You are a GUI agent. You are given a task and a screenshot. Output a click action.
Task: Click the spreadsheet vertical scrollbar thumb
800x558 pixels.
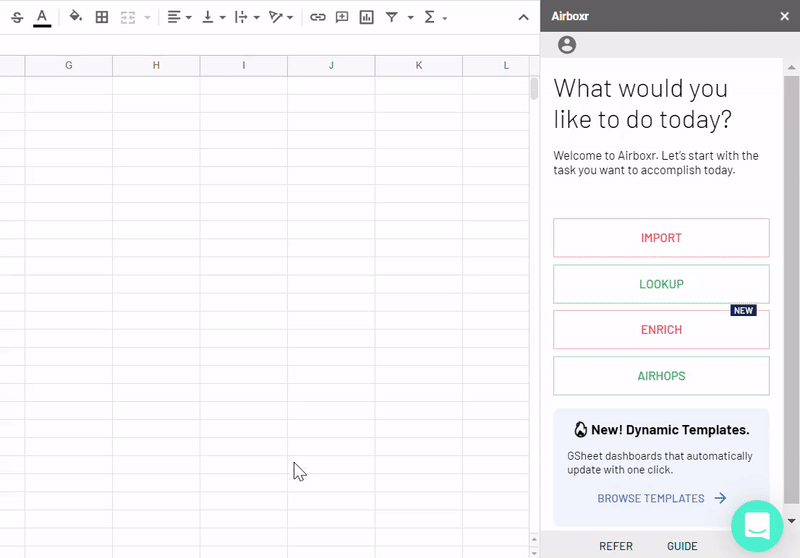pyautogui.click(x=534, y=88)
